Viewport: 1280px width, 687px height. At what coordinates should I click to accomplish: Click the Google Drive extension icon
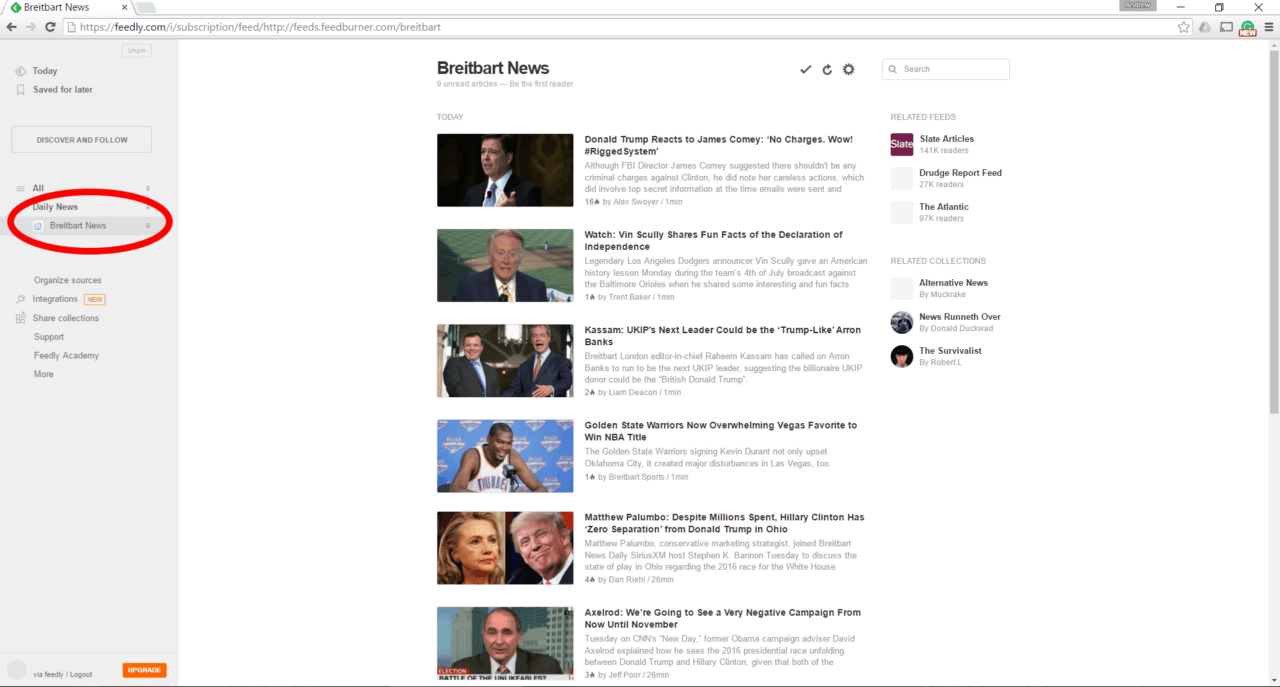point(1205,27)
